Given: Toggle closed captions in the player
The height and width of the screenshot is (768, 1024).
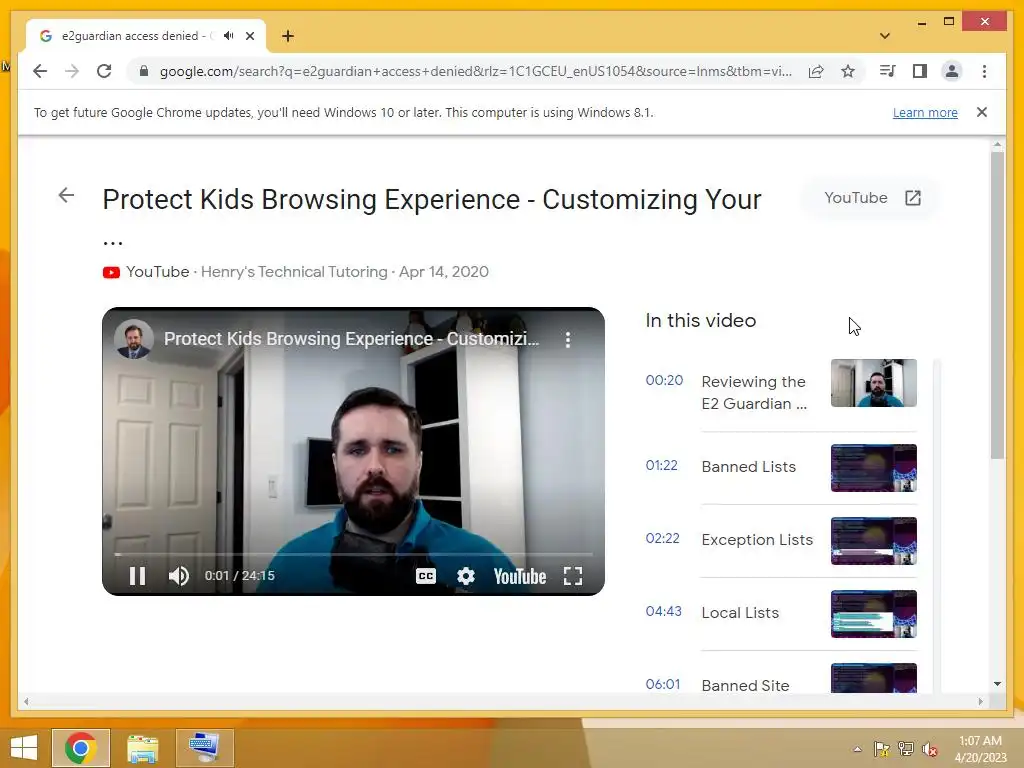Looking at the screenshot, I should pyautogui.click(x=426, y=575).
